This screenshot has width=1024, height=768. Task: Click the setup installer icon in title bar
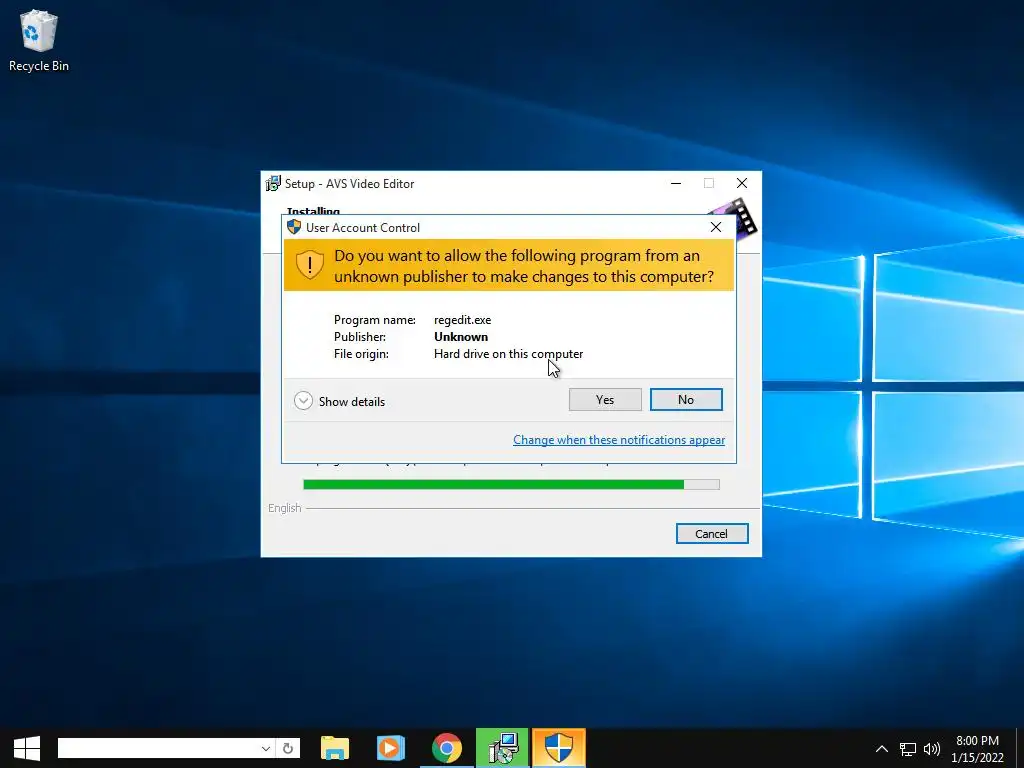(x=273, y=184)
